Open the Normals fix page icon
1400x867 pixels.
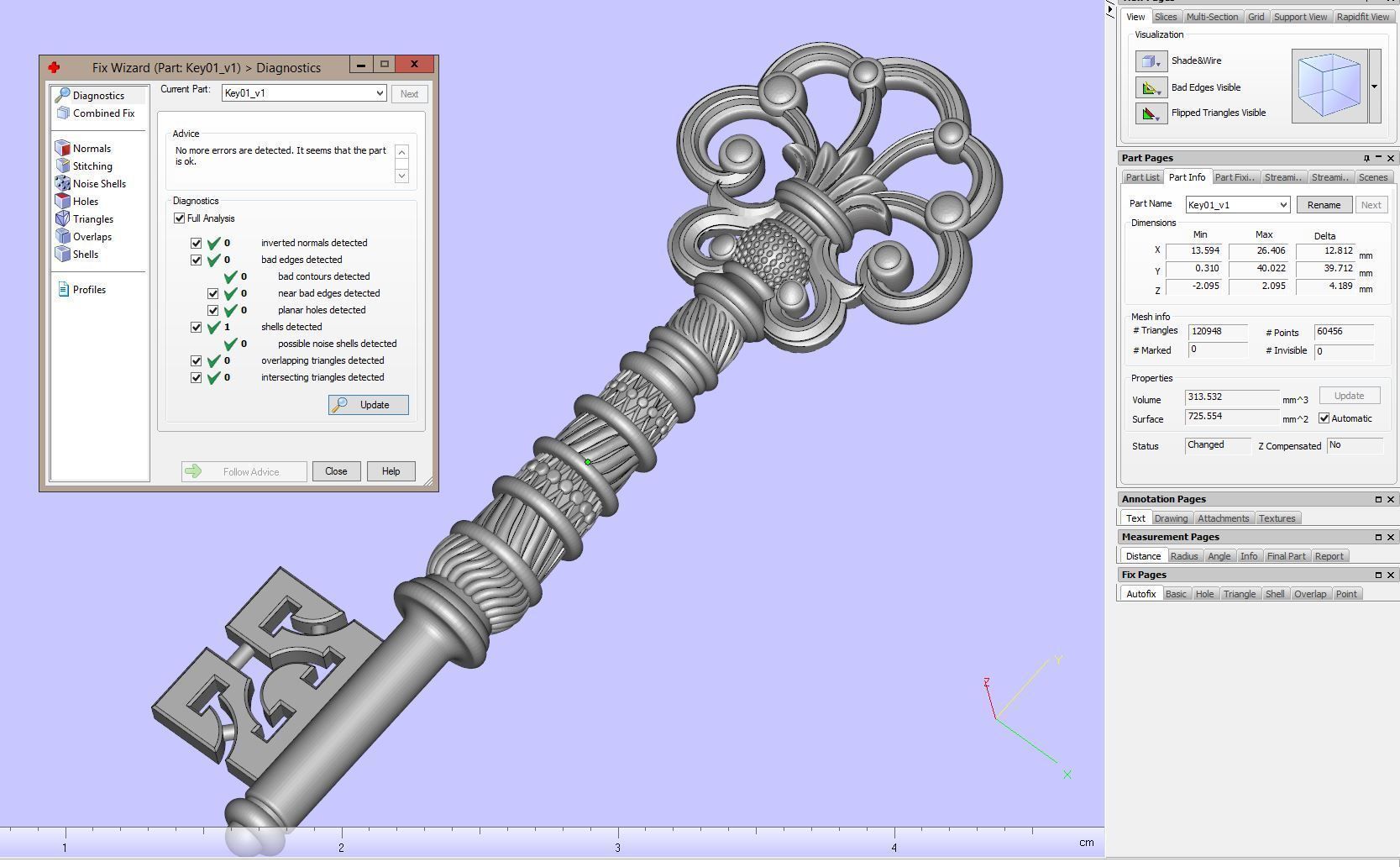coord(63,149)
